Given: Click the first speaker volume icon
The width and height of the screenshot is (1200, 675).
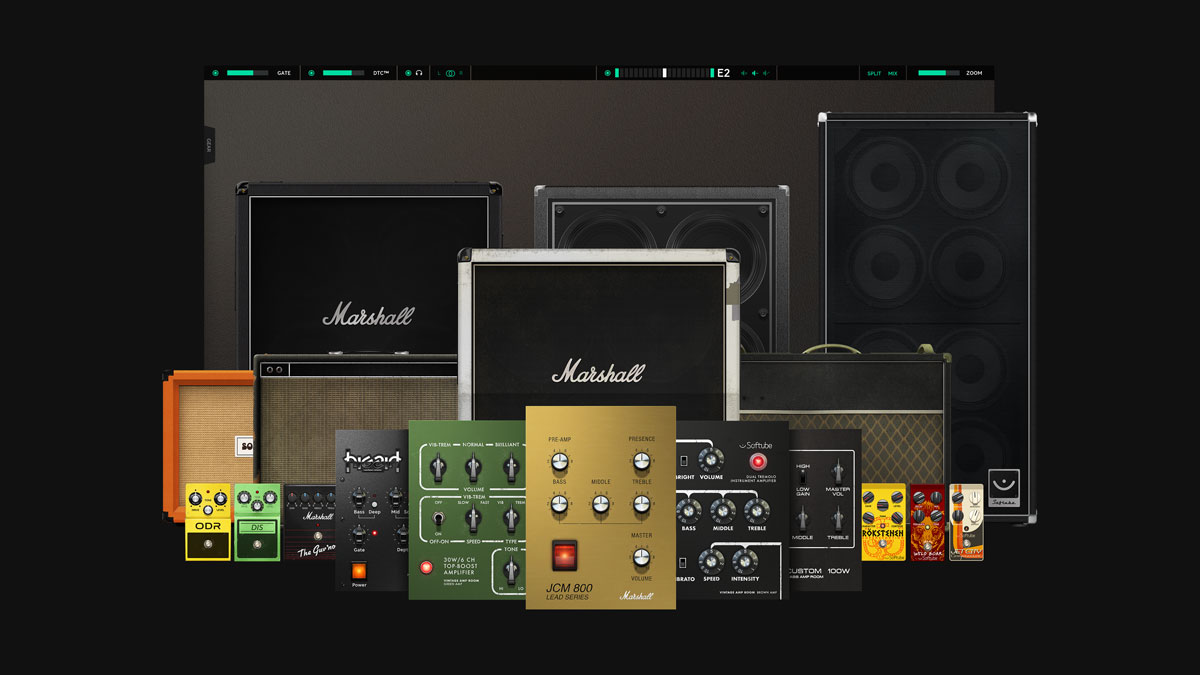Looking at the screenshot, I should pos(744,73).
